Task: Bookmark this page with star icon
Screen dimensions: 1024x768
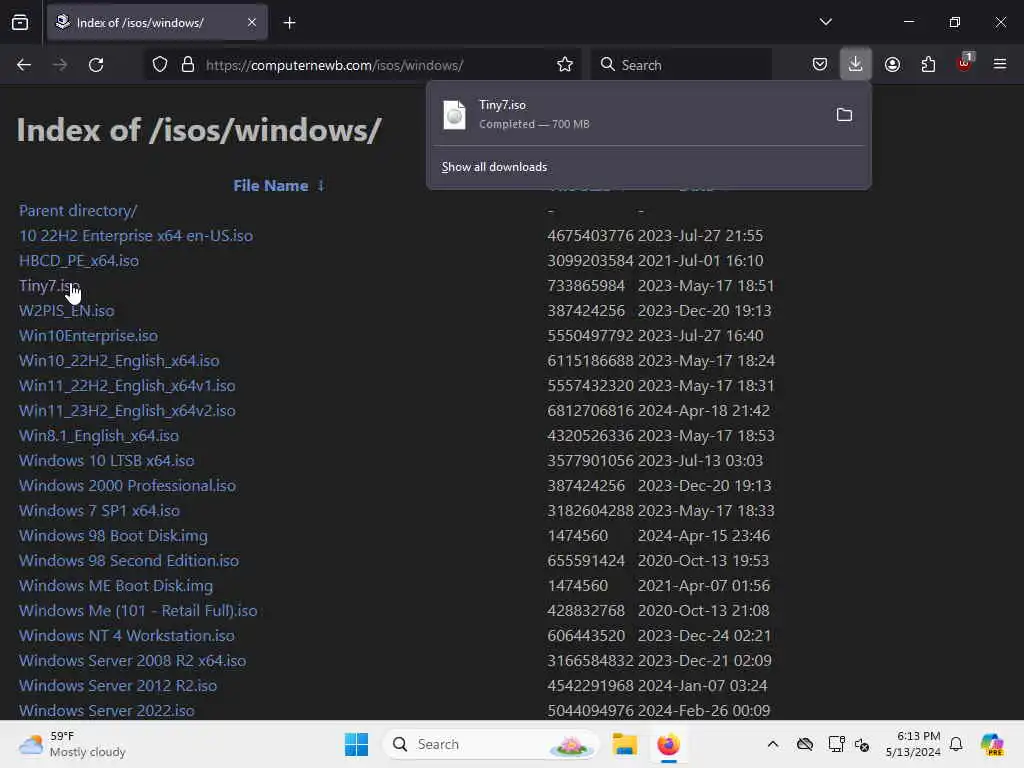Action: (x=565, y=65)
